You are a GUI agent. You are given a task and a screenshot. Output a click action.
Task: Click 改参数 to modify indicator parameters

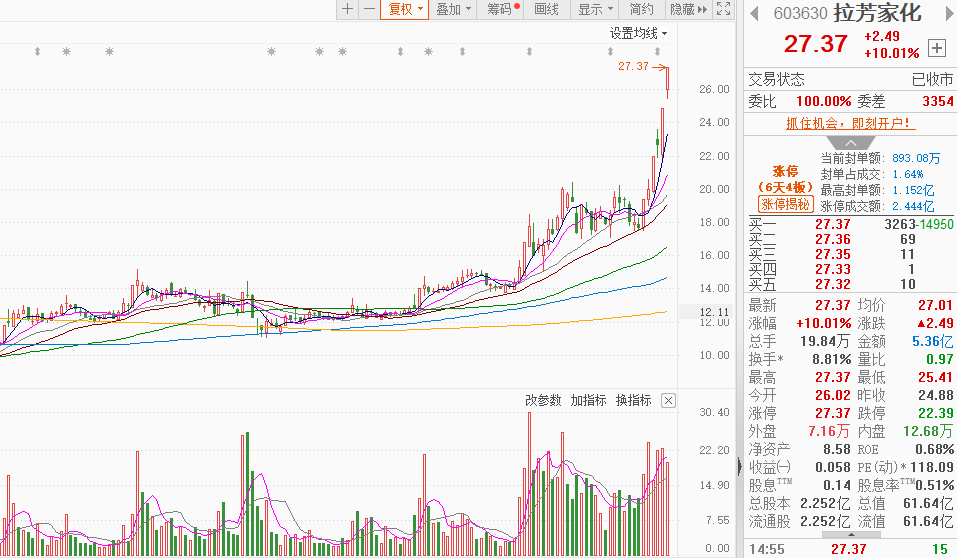[543, 400]
